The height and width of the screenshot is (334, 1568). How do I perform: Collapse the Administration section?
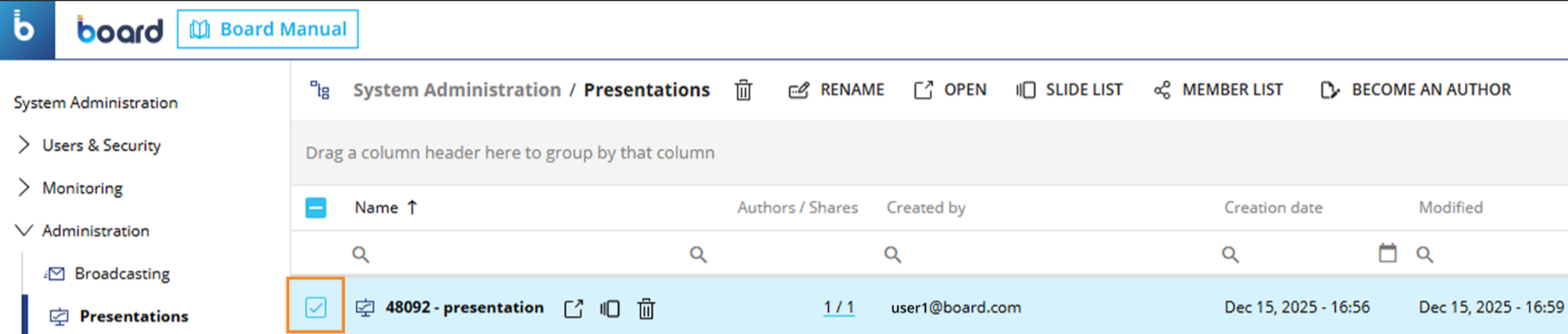tap(24, 230)
